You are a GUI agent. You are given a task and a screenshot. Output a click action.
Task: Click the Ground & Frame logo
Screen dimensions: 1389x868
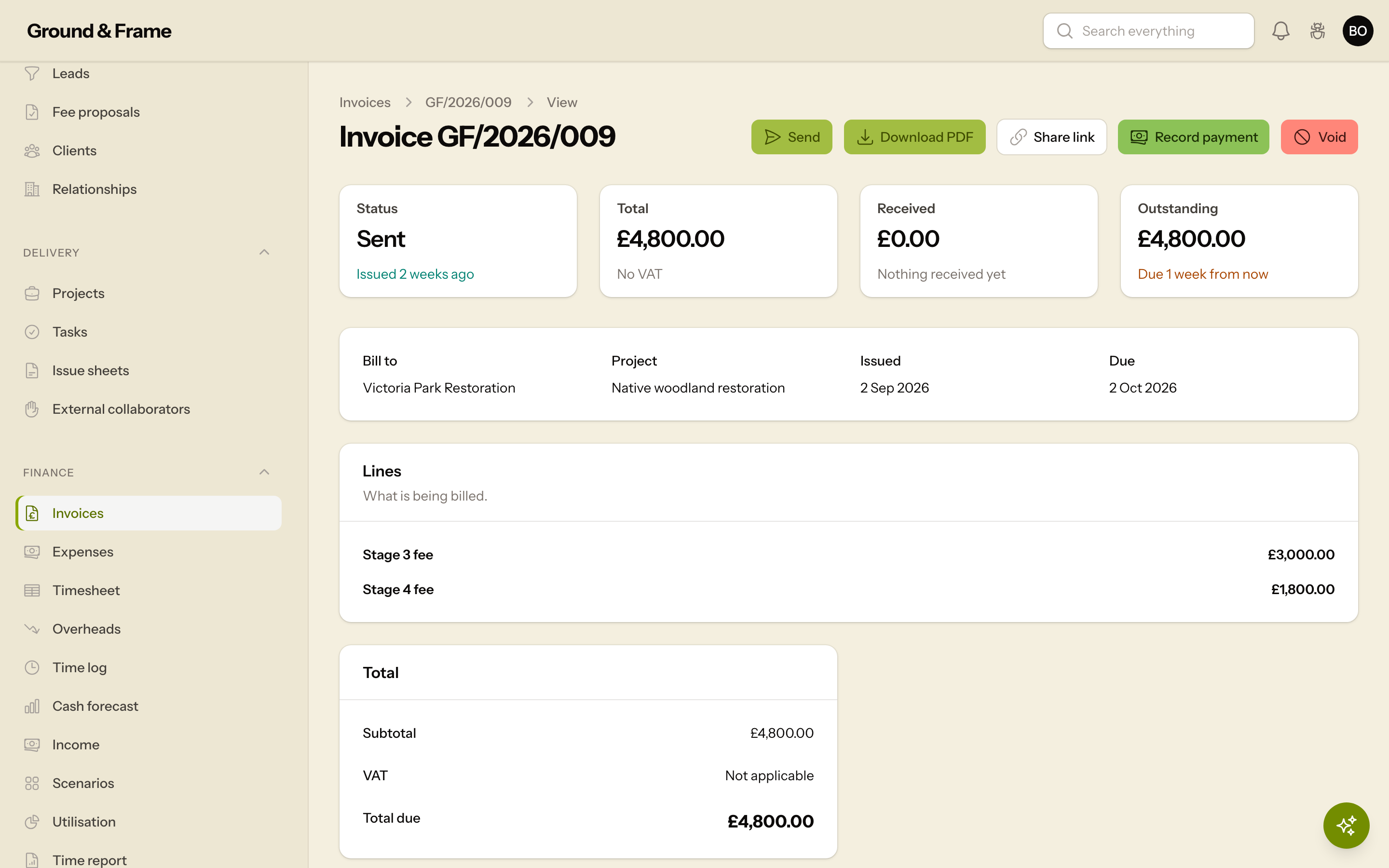tap(99, 31)
